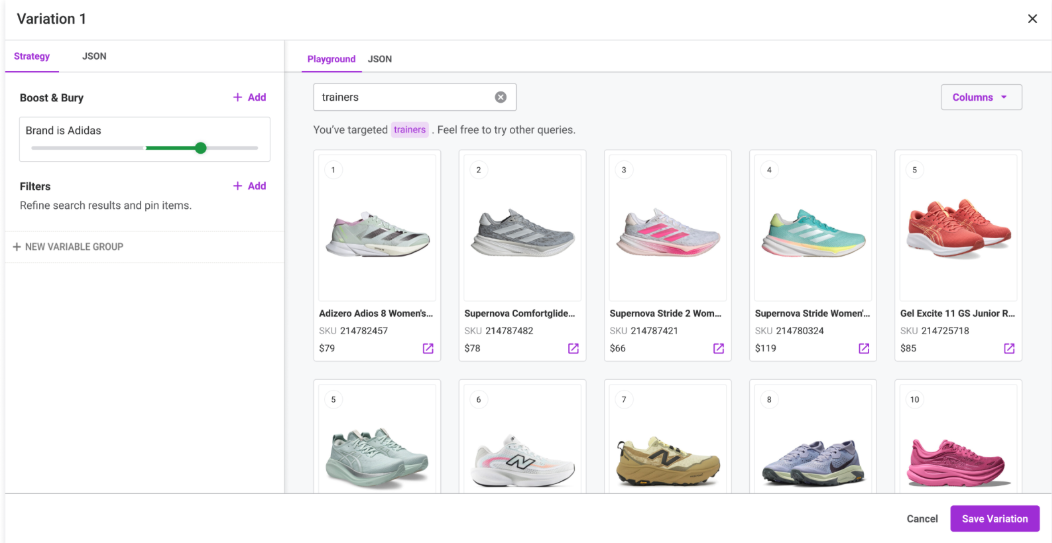This screenshot has width=1052, height=543.
Task: Open external link for SKU 214782457
Action: [428, 348]
